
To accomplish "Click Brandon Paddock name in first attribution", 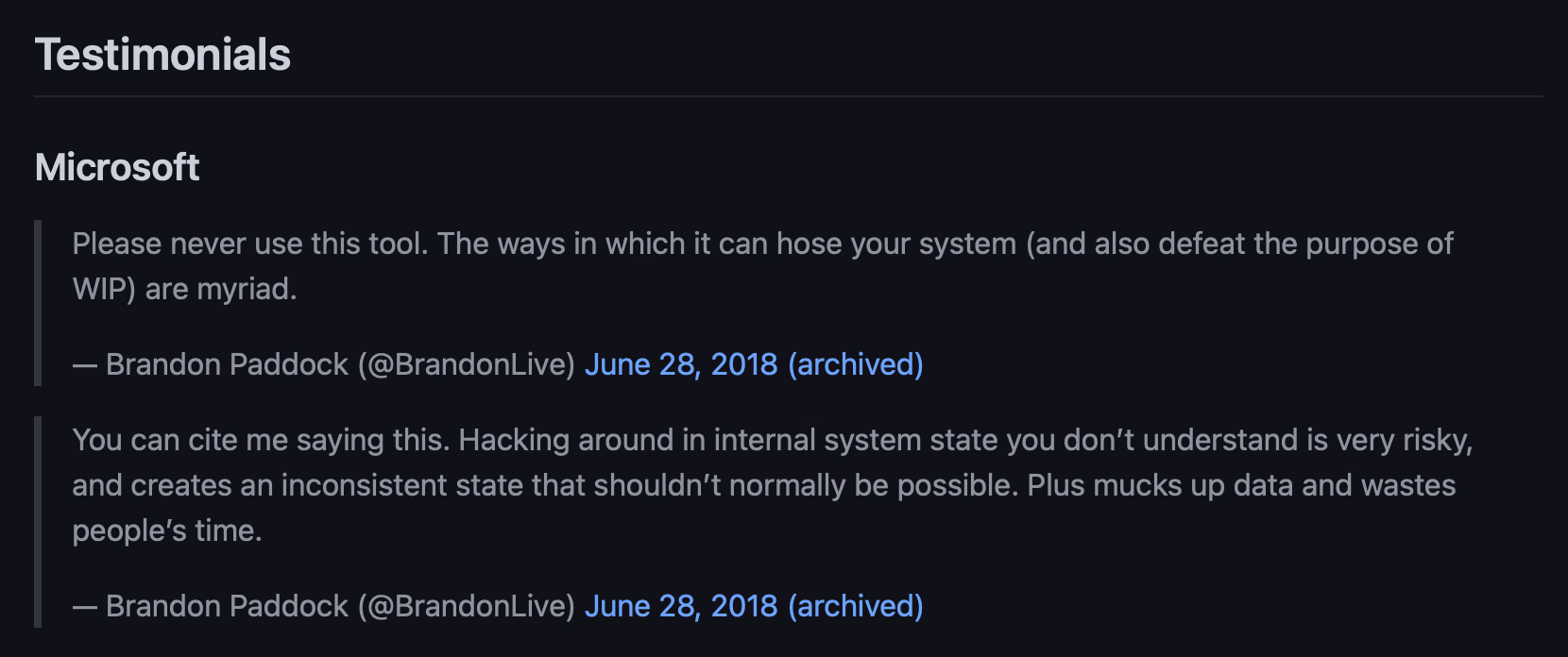I will tap(227, 364).
